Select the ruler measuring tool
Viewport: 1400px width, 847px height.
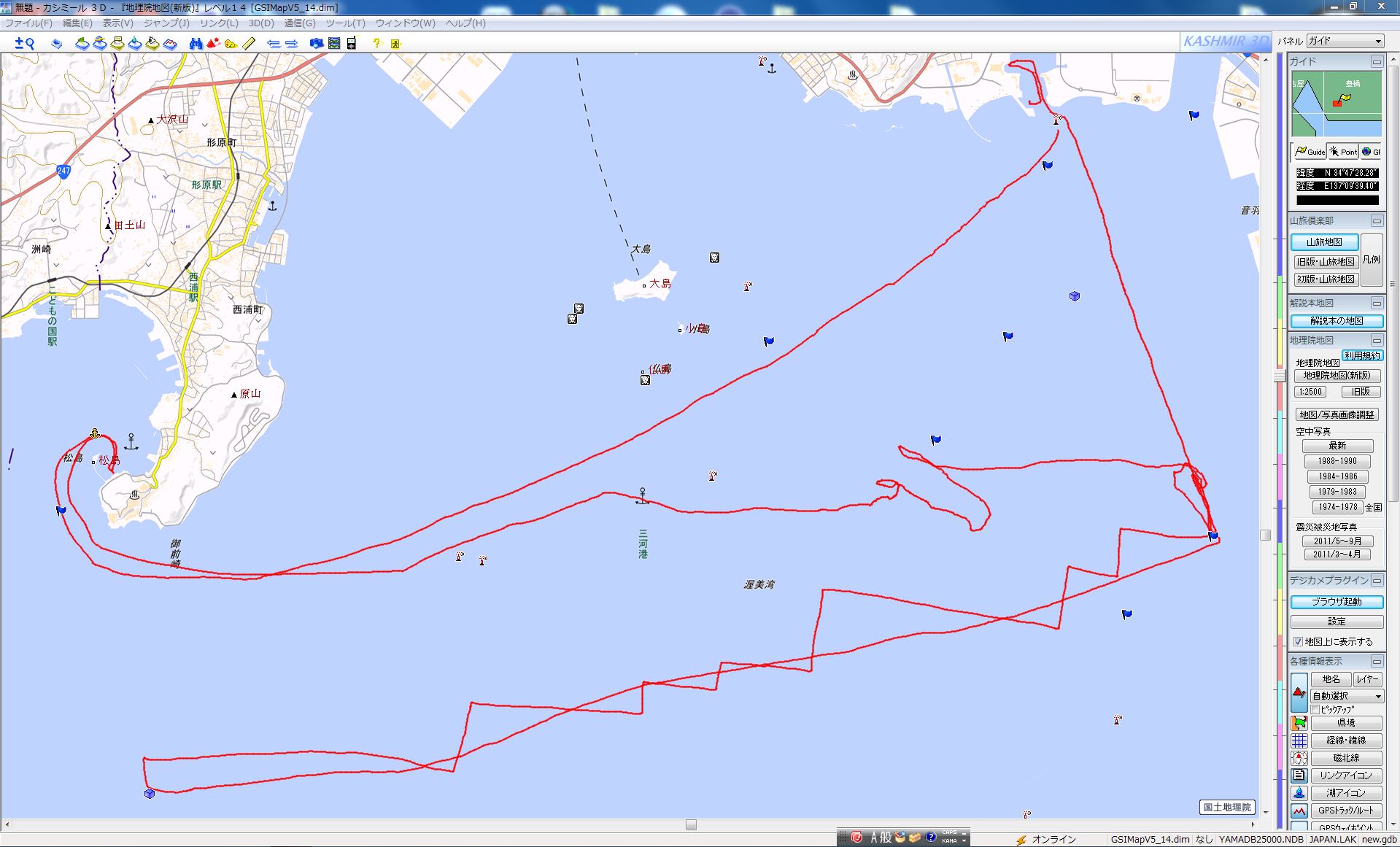coord(249,44)
